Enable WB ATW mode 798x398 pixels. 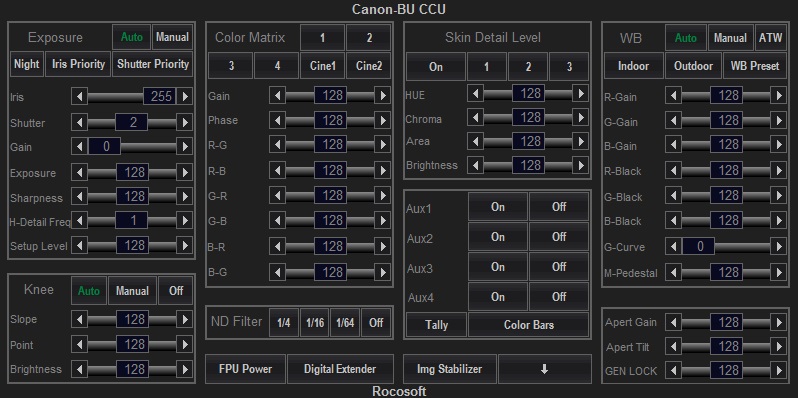click(770, 38)
